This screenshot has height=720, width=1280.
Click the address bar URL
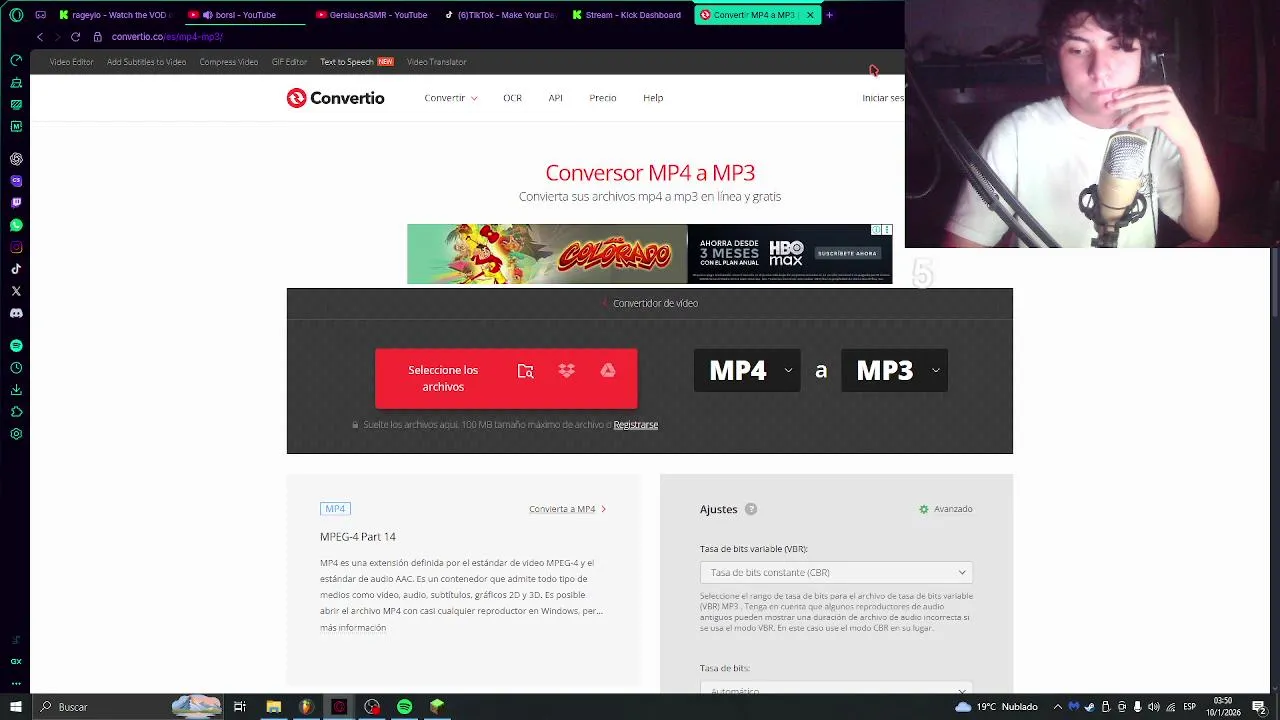pos(167,37)
